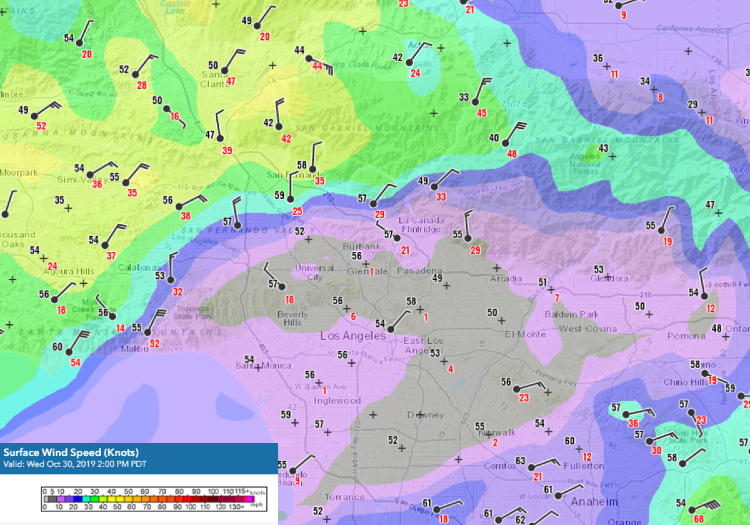Click station dot 52 with gust 28

tap(135, 75)
